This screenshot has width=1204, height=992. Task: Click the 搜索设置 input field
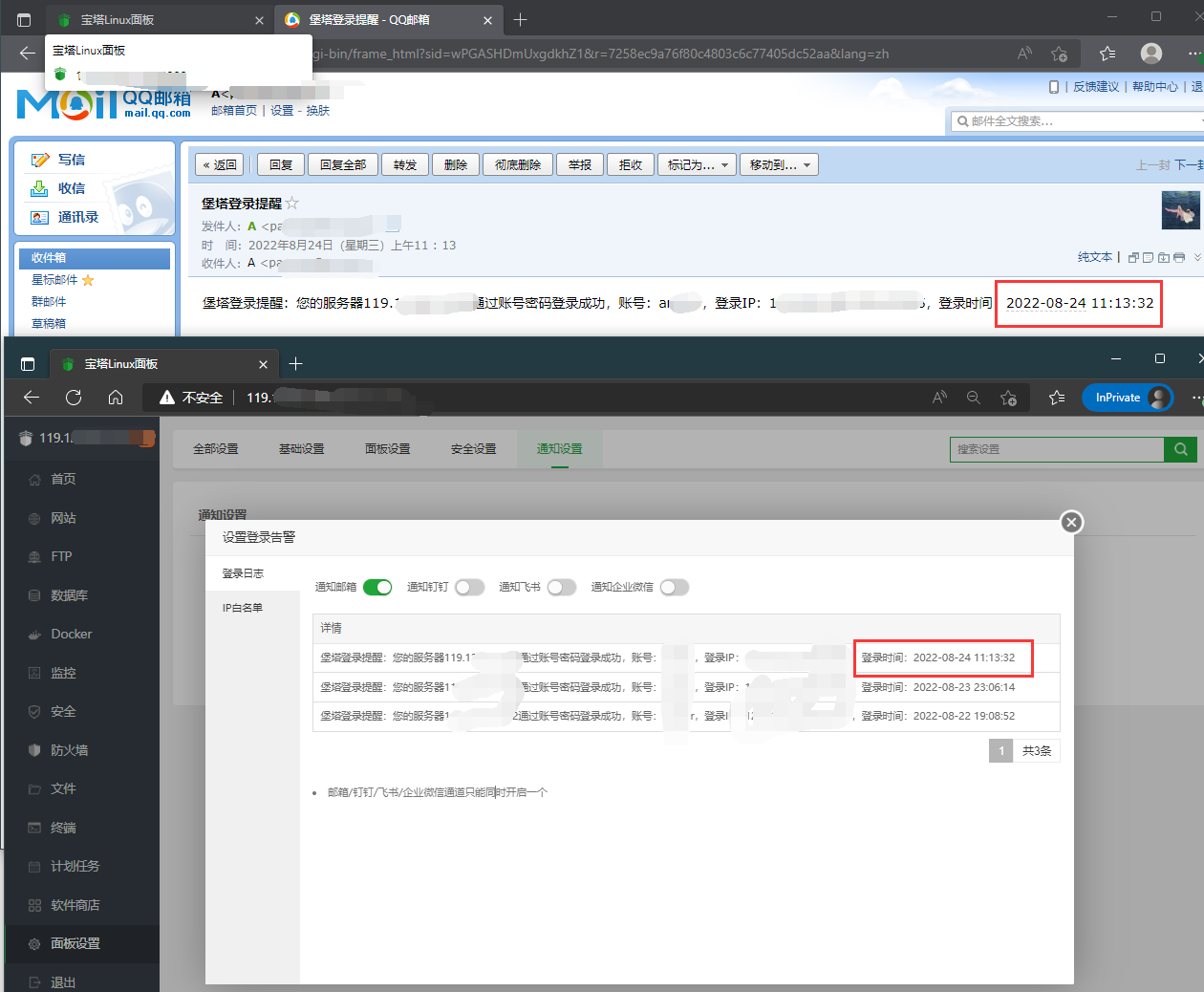(x=1057, y=449)
